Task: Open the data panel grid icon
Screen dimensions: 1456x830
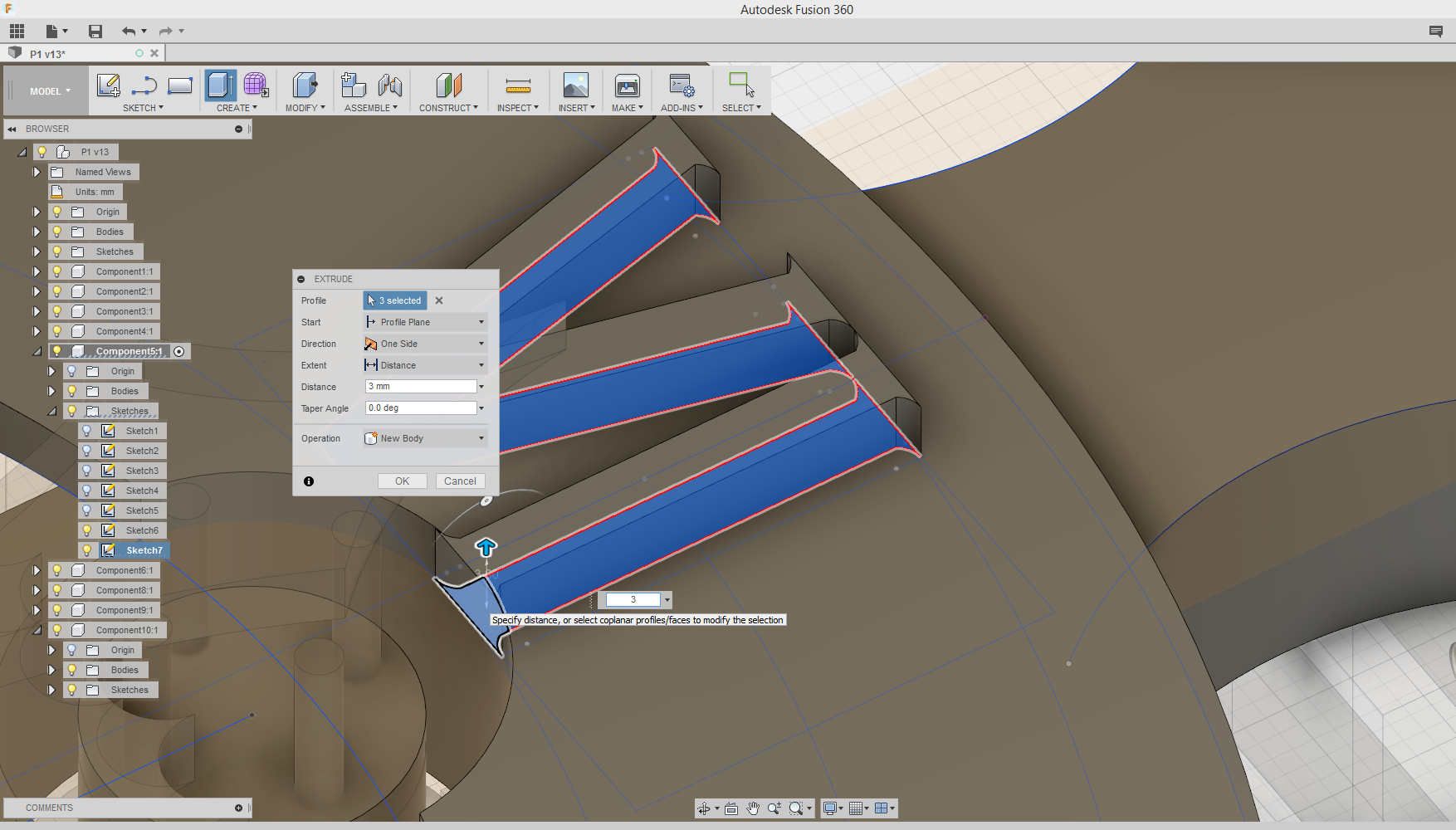Action: [x=17, y=32]
